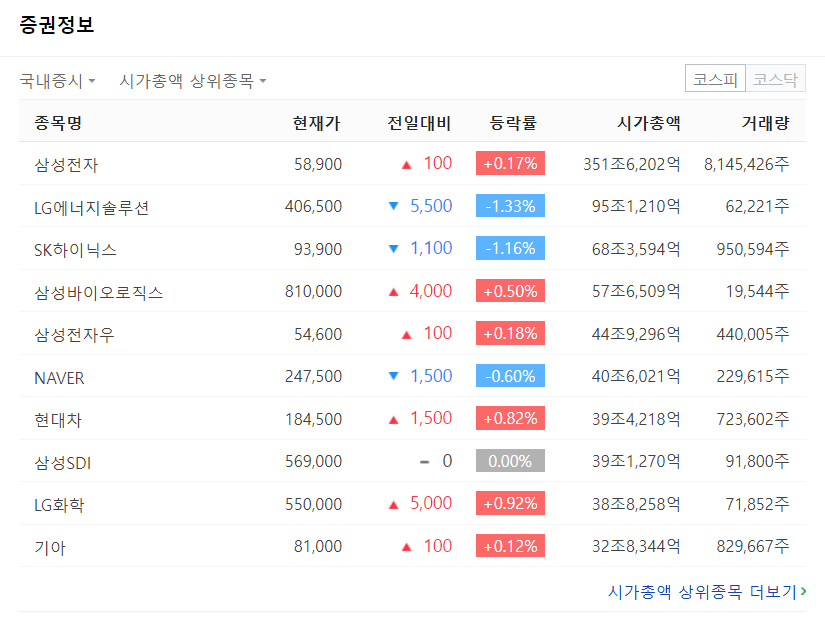Open the LG에너지솔루션 stock link
The height and width of the screenshot is (617, 825).
pyautogui.click(x=92, y=207)
